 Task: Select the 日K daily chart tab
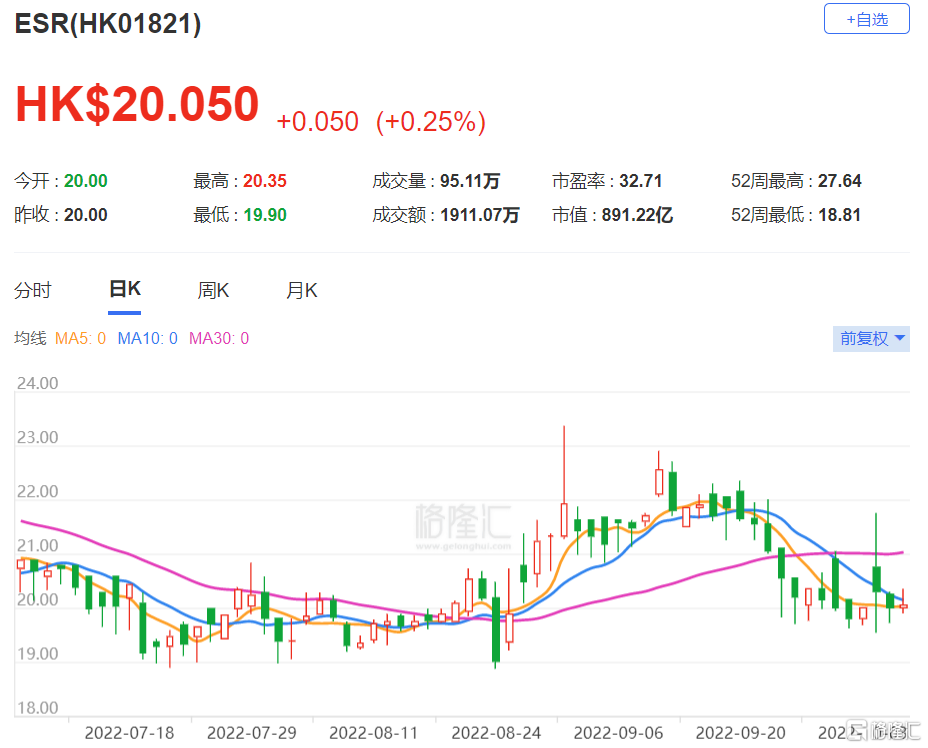(x=123, y=287)
